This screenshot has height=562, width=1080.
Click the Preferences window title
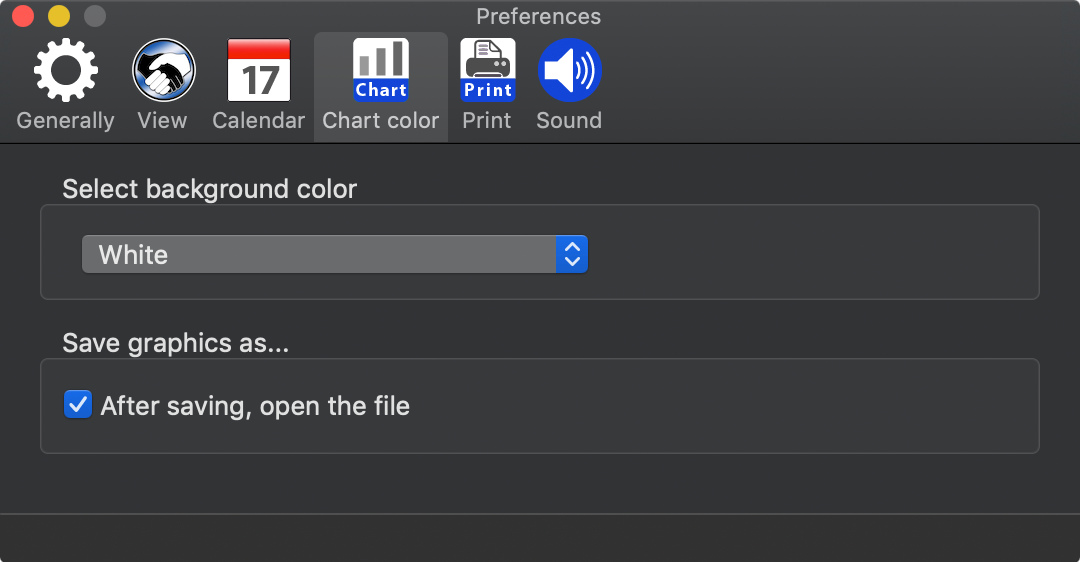539,17
